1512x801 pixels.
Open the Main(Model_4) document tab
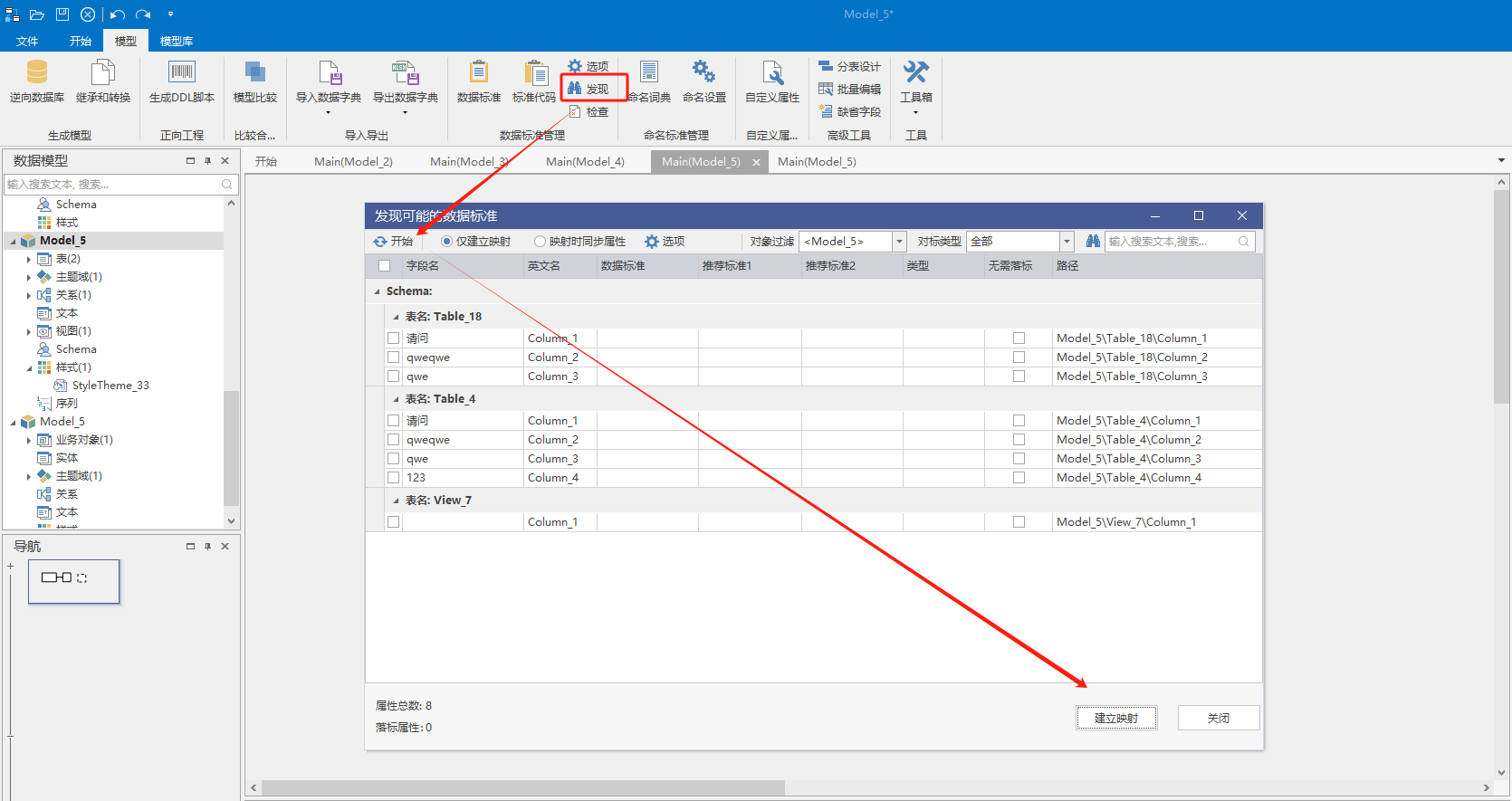pos(585,162)
